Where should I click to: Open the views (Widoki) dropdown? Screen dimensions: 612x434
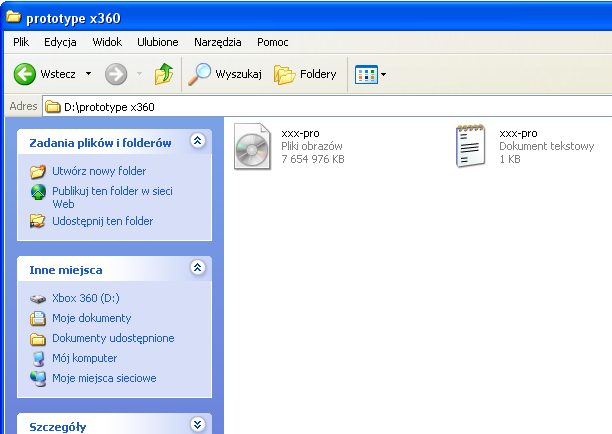[371, 74]
